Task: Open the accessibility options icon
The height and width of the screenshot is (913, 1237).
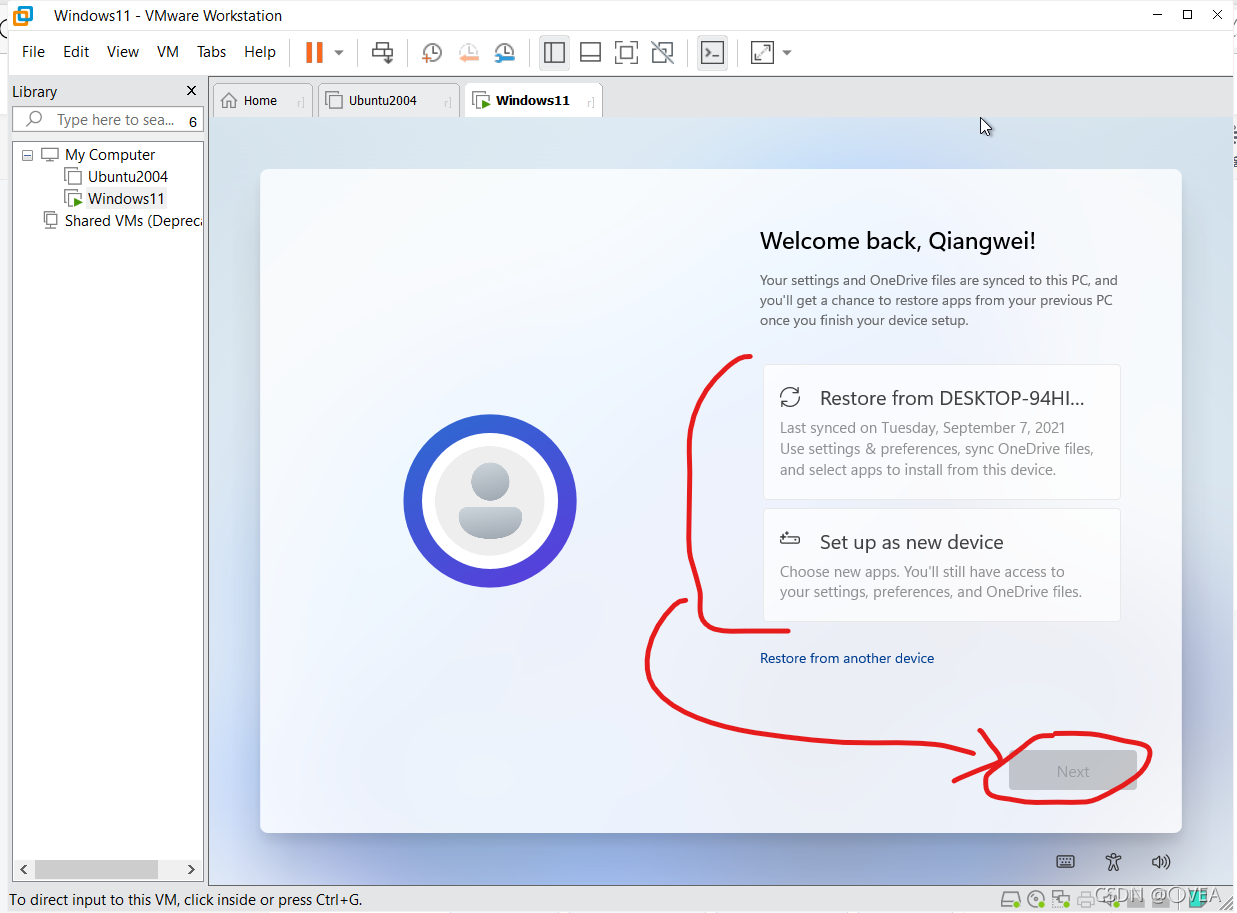Action: (1114, 862)
